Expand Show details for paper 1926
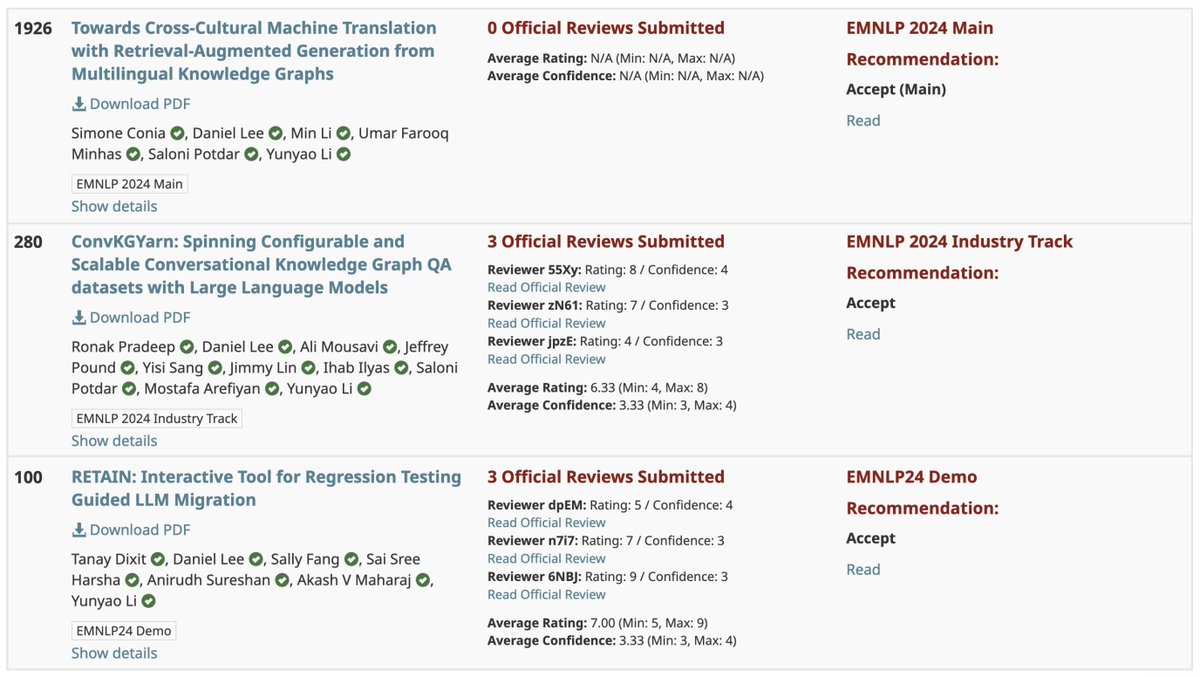 (x=114, y=206)
